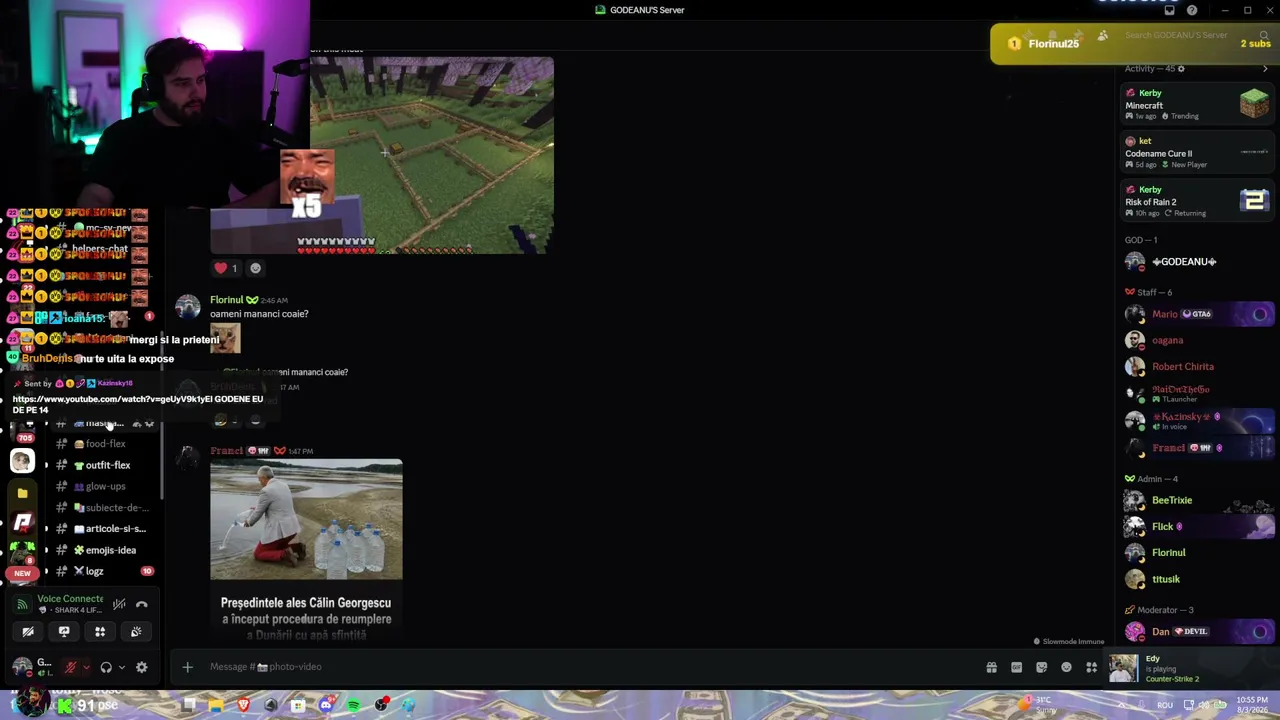Click in the message input field
Image resolution: width=1280 pixels, height=720 pixels.
pyautogui.click(x=590, y=667)
